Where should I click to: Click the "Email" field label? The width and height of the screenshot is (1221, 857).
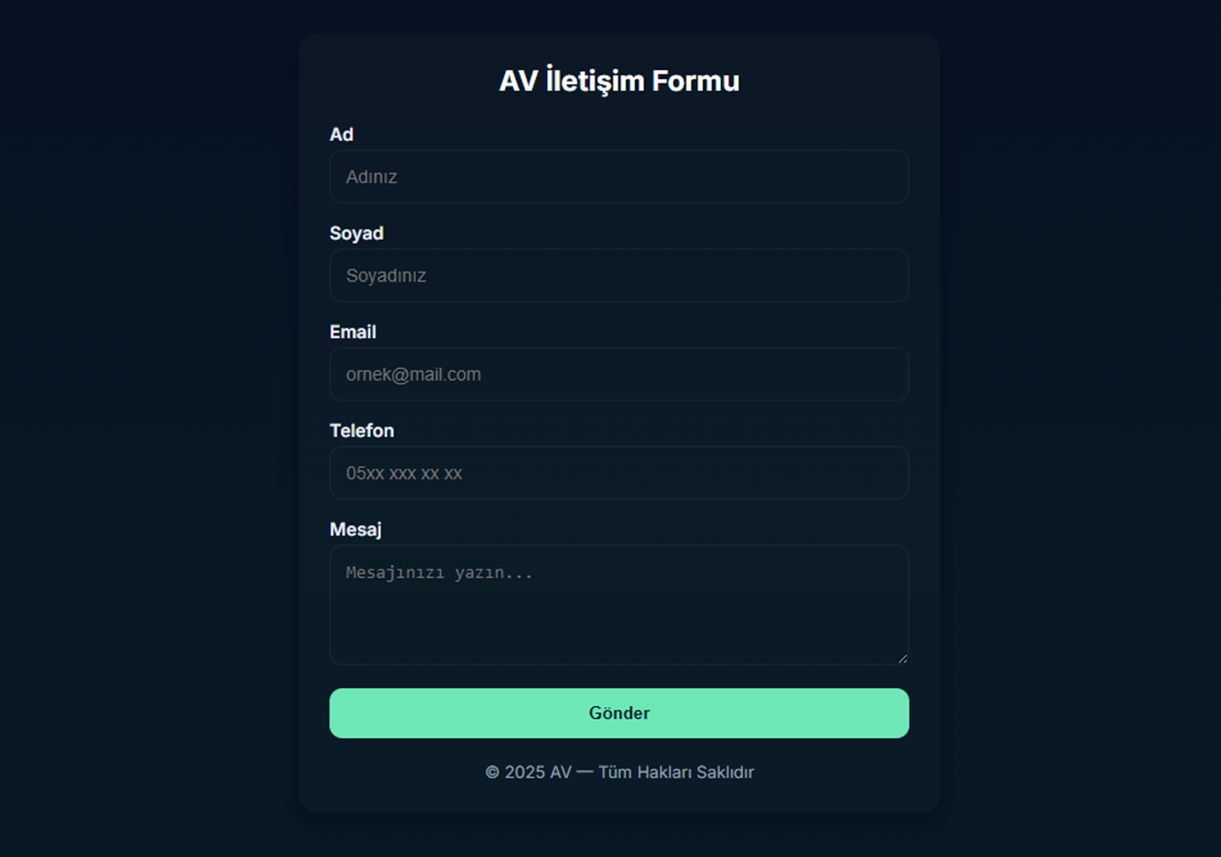(353, 332)
